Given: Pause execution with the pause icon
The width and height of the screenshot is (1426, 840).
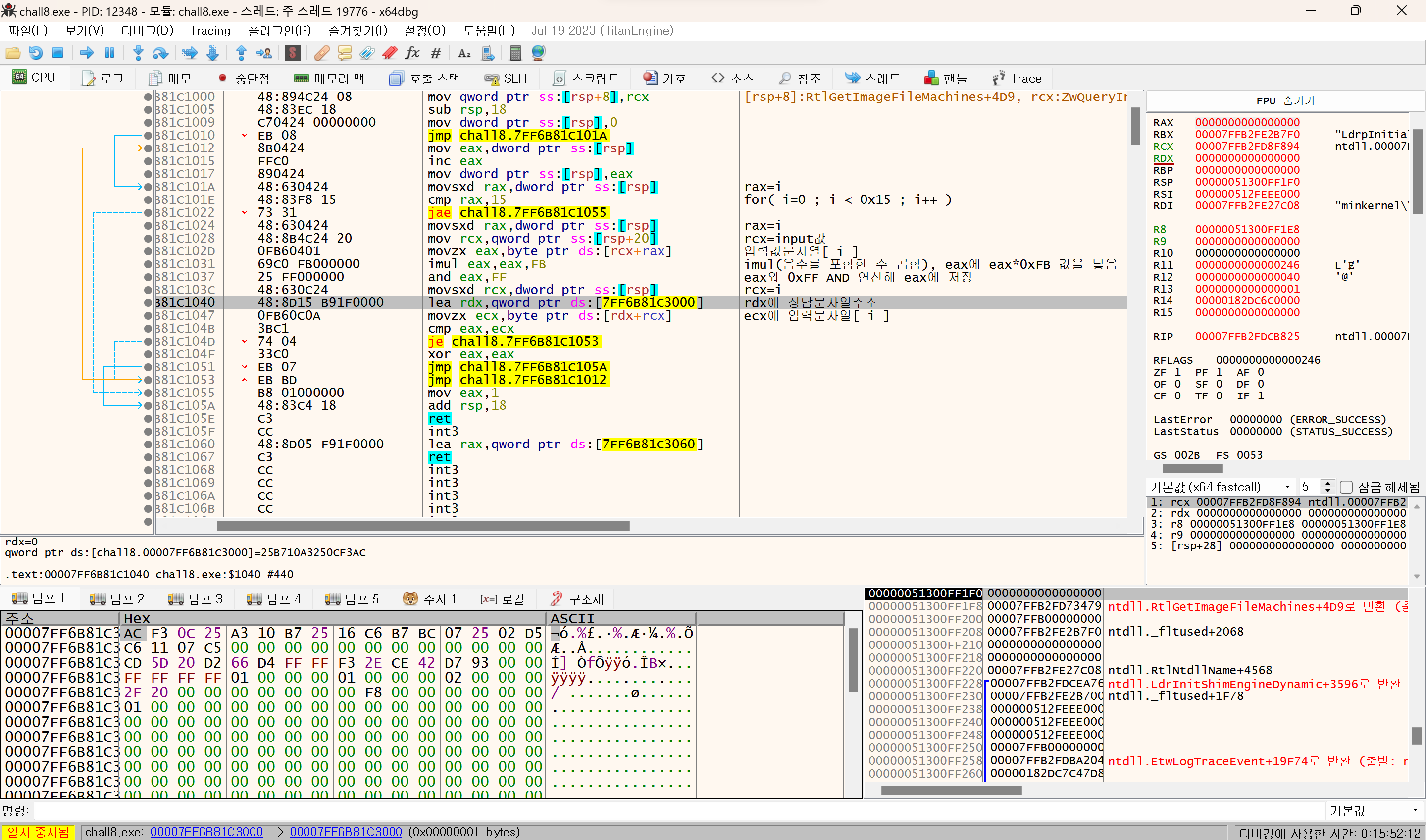Looking at the screenshot, I should pos(109,53).
